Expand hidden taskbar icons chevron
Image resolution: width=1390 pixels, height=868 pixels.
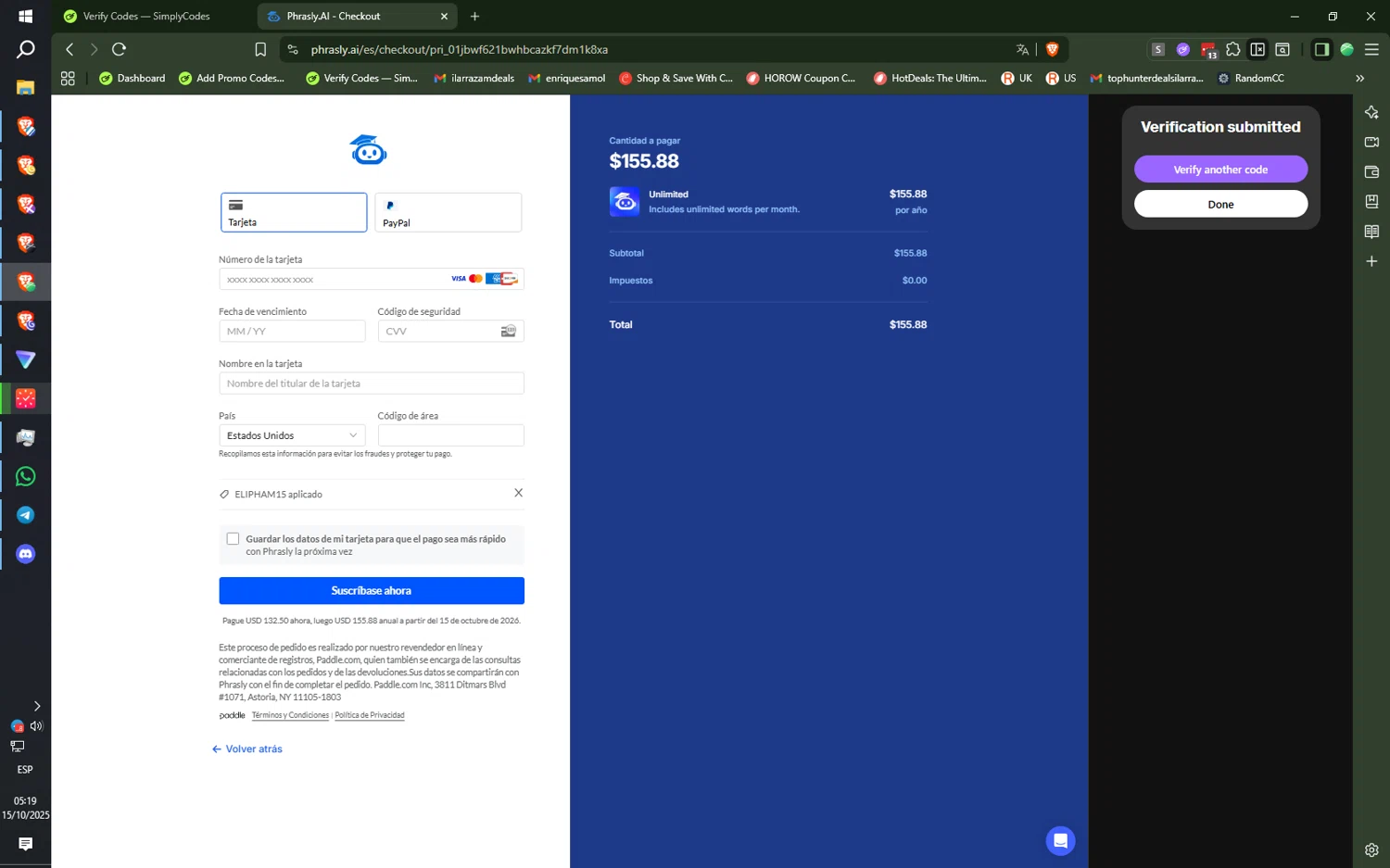[x=36, y=706]
